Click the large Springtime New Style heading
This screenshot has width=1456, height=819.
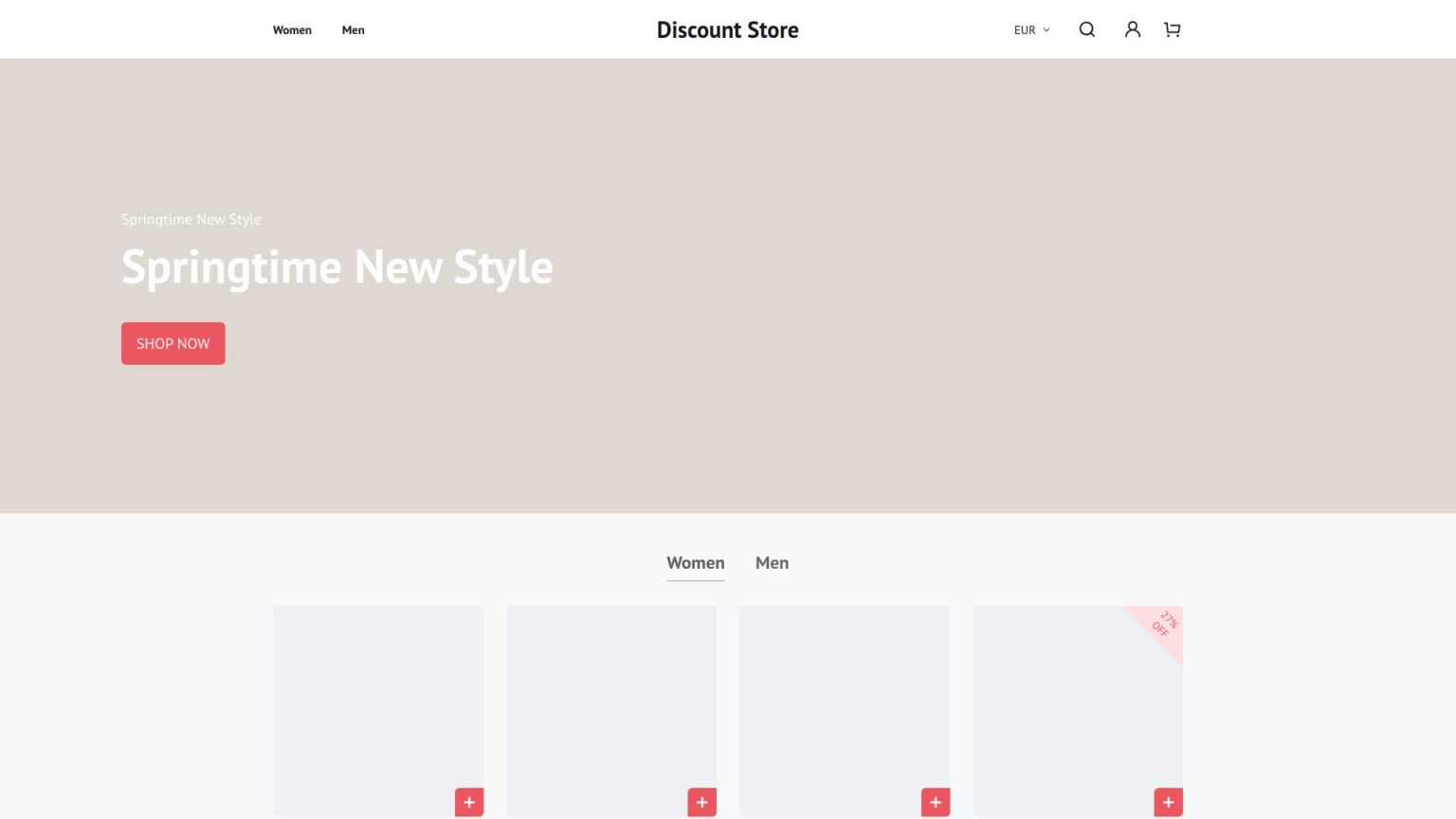pyautogui.click(x=337, y=267)
